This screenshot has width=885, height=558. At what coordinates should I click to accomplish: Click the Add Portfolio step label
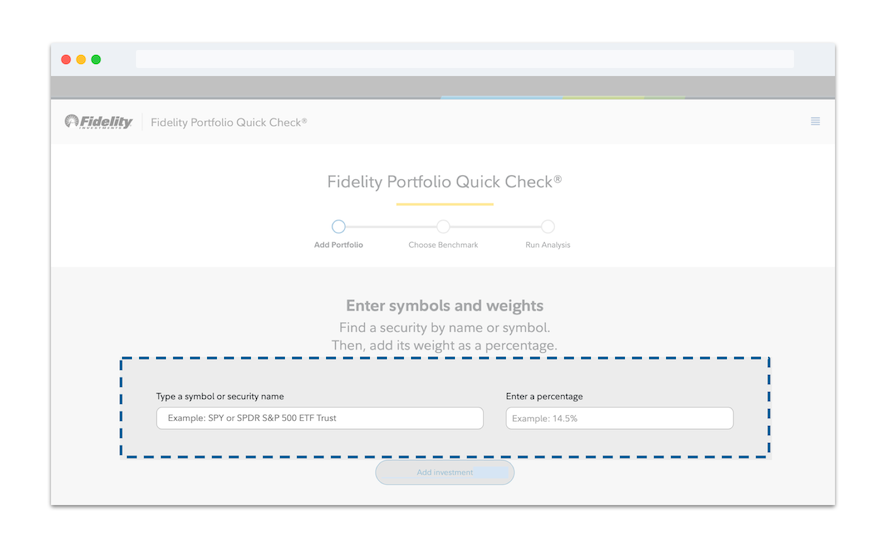[x=338, y=245]
